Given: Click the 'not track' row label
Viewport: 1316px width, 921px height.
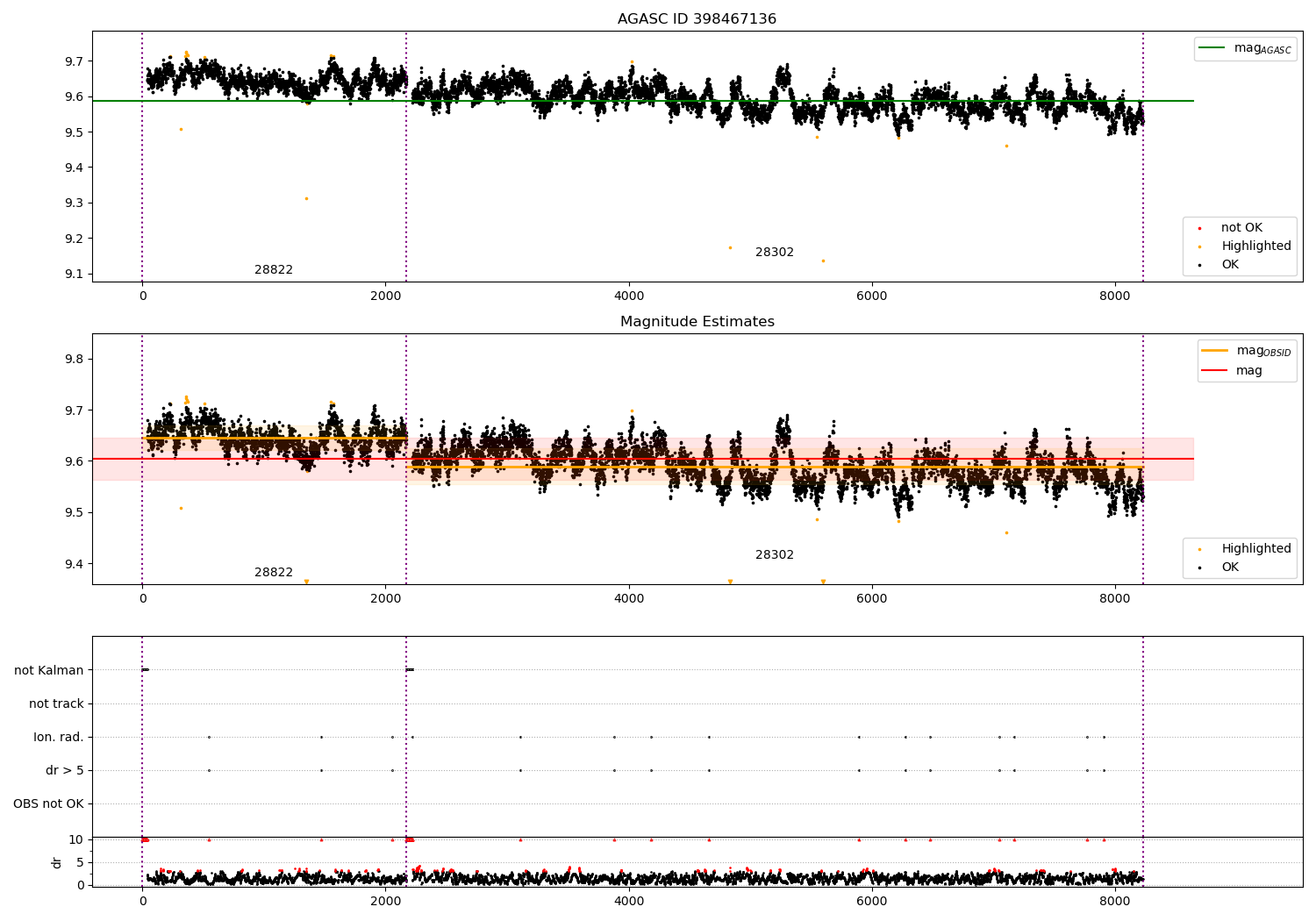Looking at the screenshot, I should point(56,704).
